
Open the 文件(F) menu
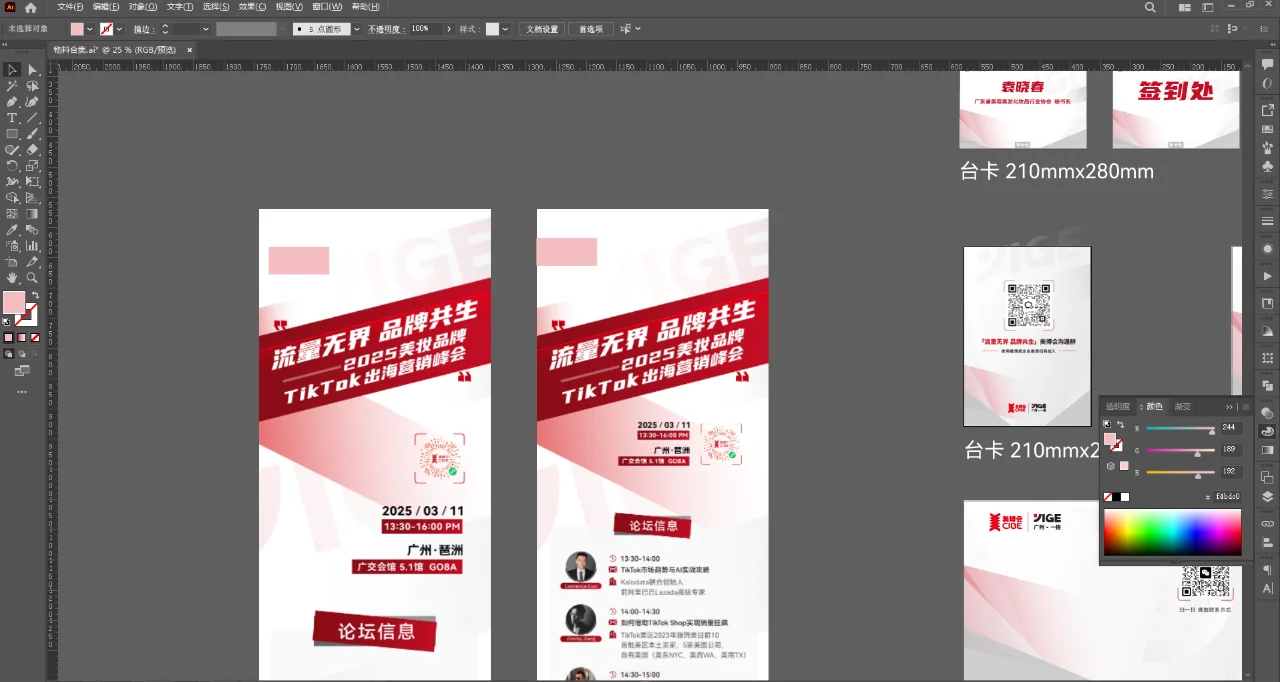pos(70,7)
